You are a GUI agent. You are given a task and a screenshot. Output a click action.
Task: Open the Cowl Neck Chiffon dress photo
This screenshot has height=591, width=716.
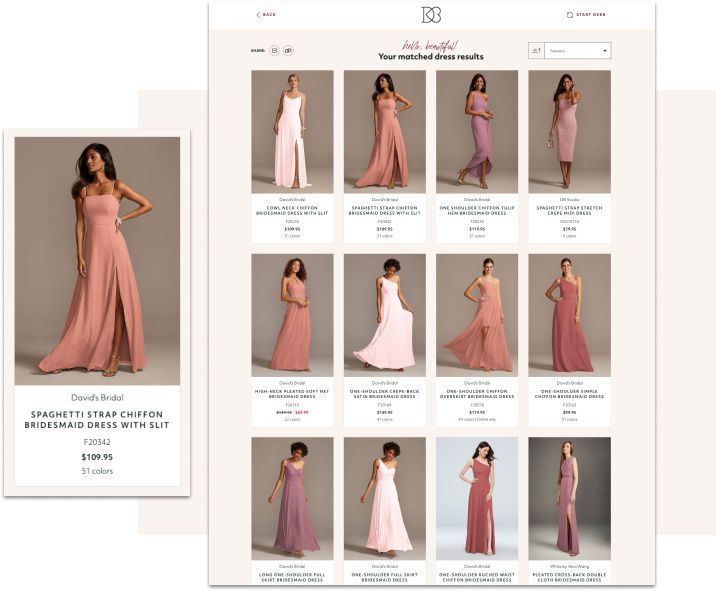[x=292, y=132]
